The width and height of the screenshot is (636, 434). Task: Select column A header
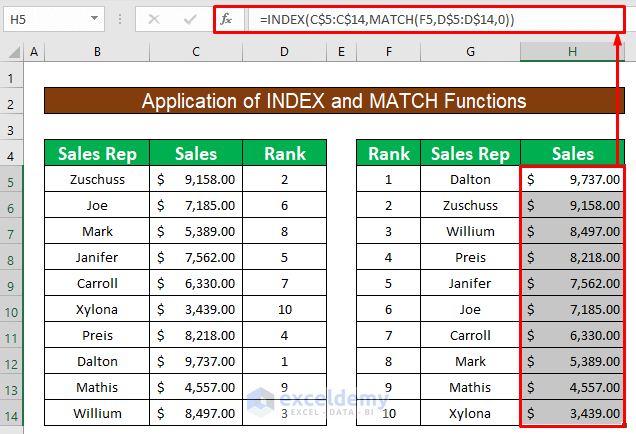point(34,52)
